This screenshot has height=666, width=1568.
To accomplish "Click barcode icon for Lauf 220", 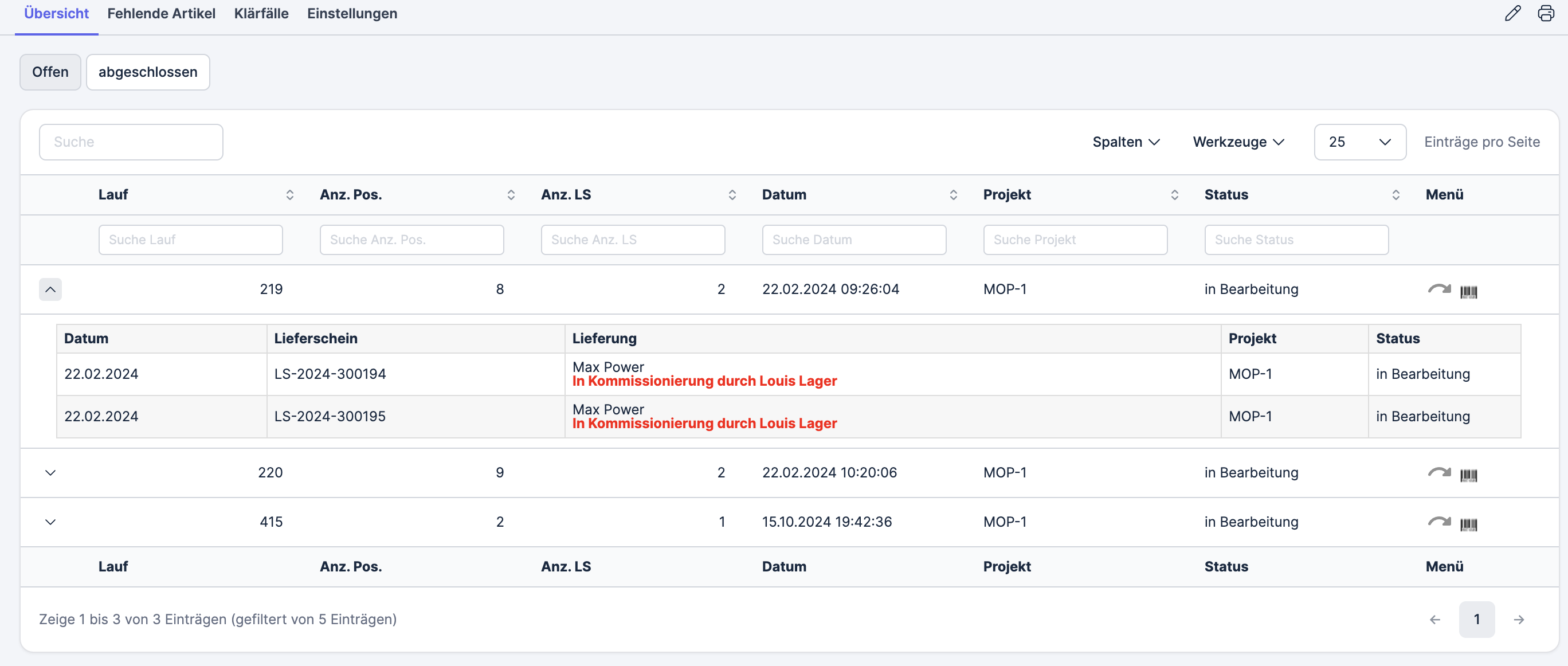I will pos(1468,475).
